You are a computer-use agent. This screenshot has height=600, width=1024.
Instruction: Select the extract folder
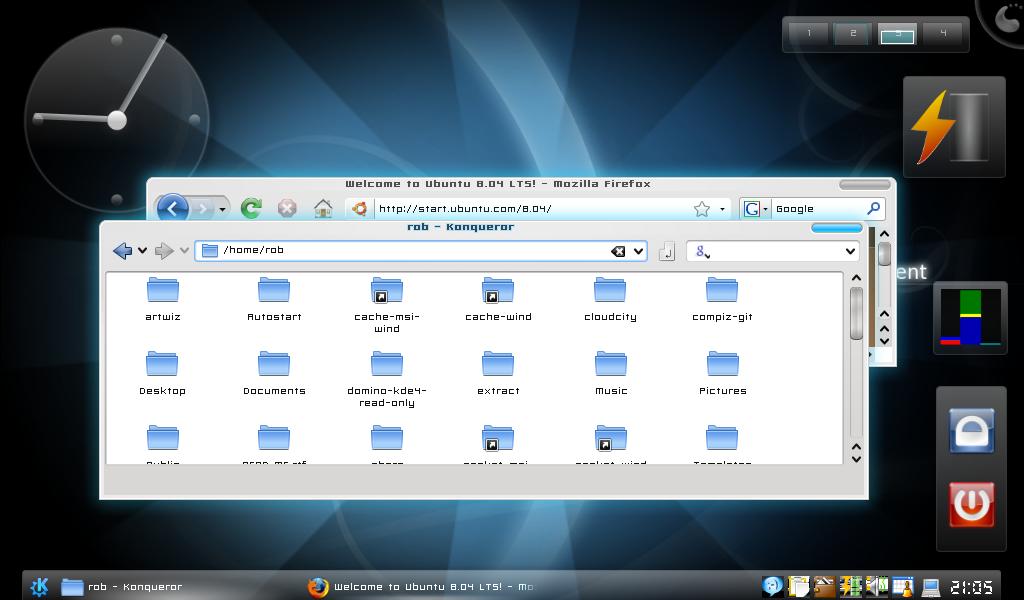tap(498, 373)
